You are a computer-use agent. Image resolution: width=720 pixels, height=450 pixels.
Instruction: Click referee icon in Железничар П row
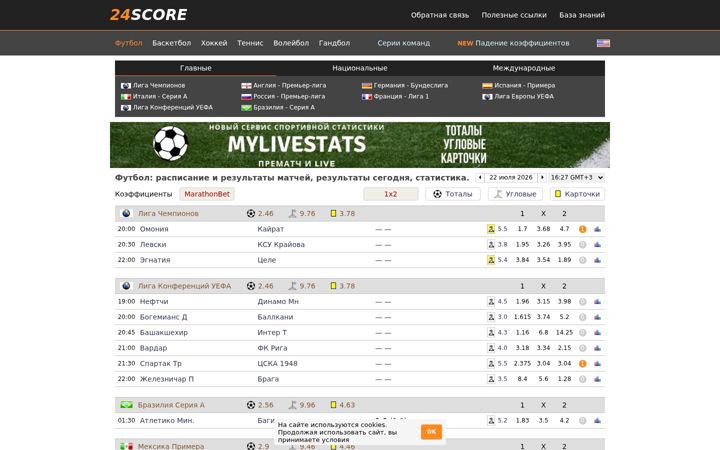[x=491, y=379]
